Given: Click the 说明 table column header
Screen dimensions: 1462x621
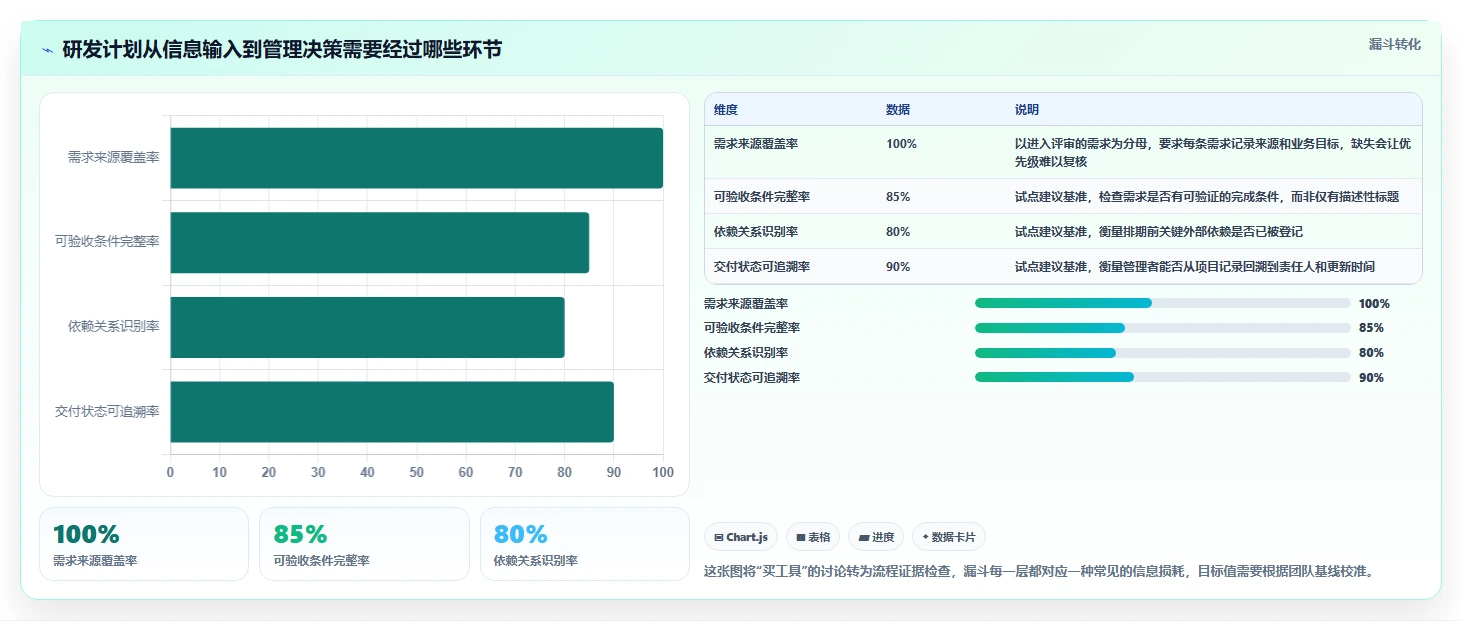Looking at the screenshot, I should (x=1027, y=110).
